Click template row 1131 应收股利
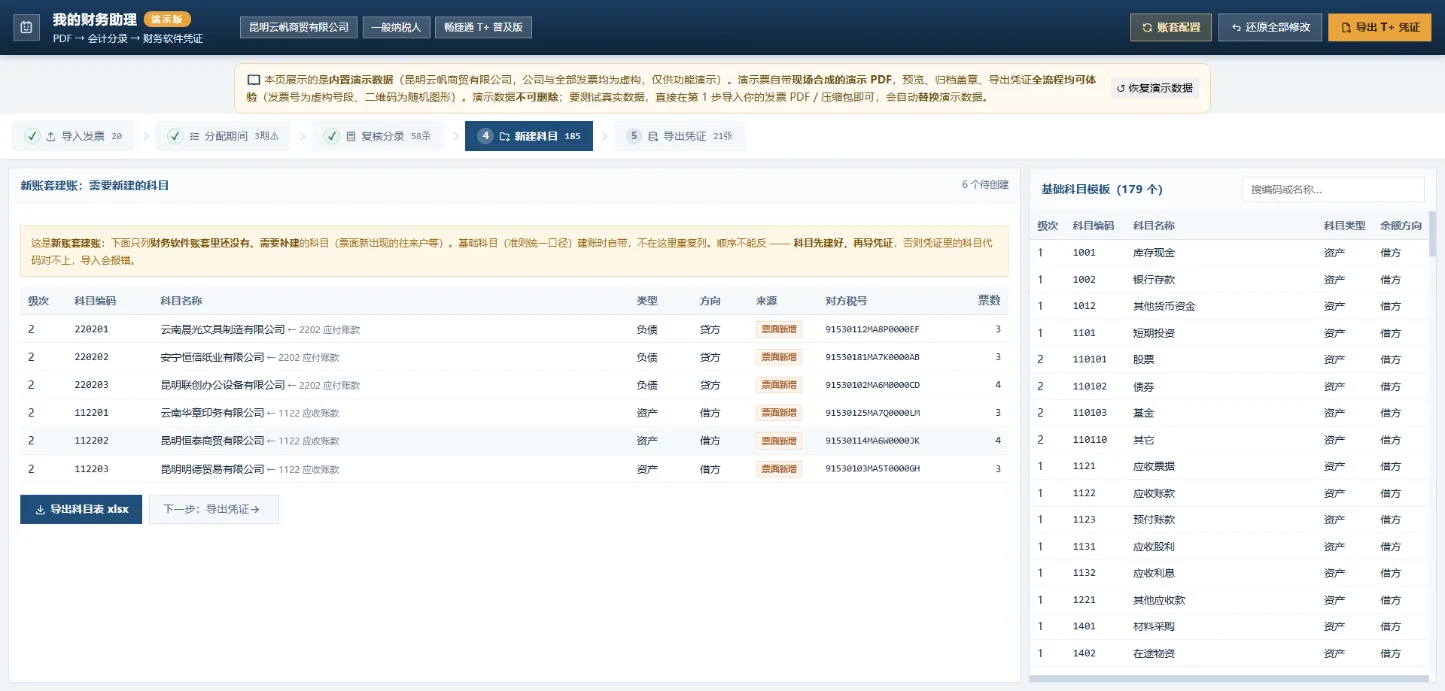The width and height of the screenshot is (1445, 691). click(x=1229, y=547)
